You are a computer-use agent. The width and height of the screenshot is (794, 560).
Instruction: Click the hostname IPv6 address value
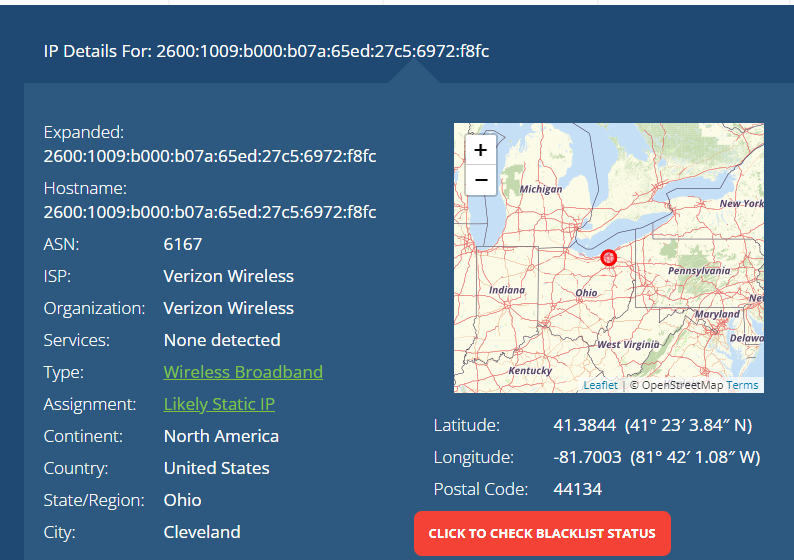click(210, 212)
